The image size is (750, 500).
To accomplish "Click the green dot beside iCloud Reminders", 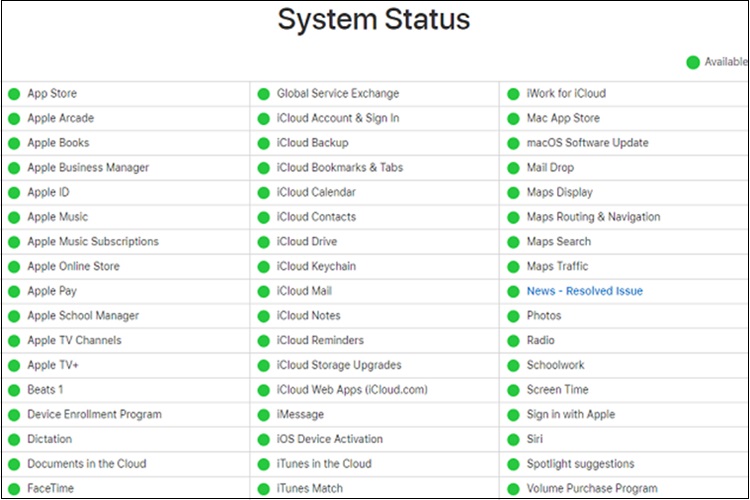I will [264, 341].
